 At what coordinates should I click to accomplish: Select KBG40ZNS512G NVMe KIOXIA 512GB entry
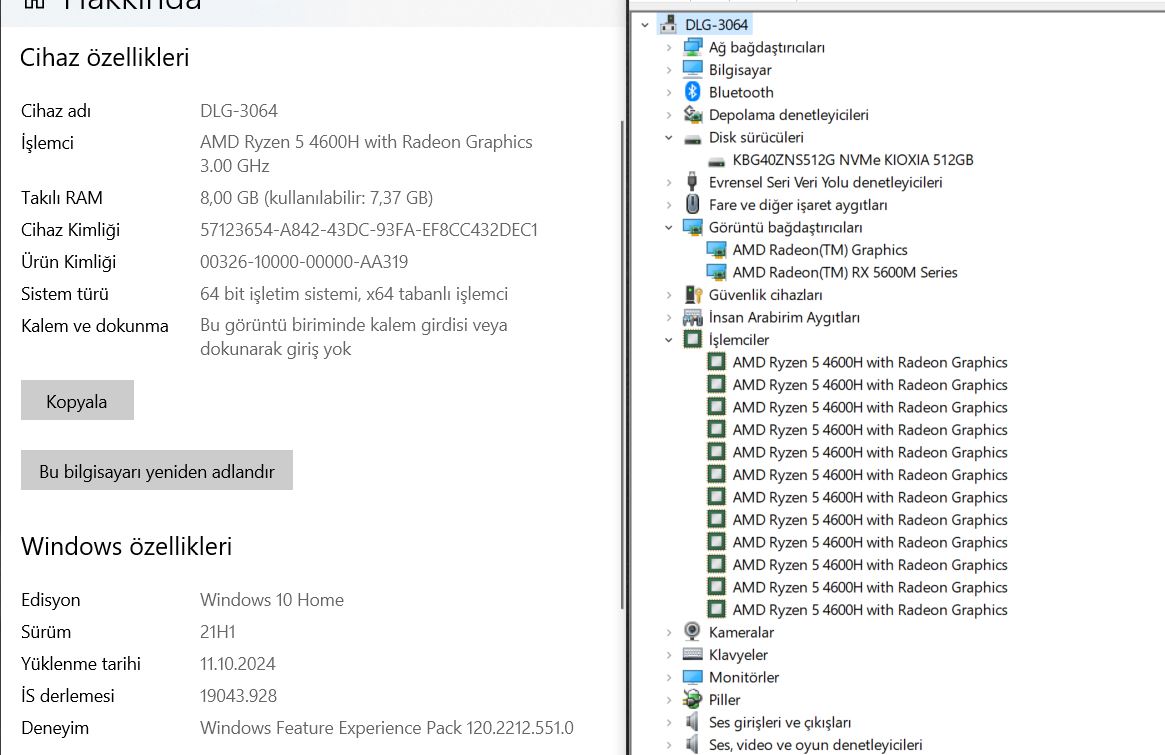point(852,160)
